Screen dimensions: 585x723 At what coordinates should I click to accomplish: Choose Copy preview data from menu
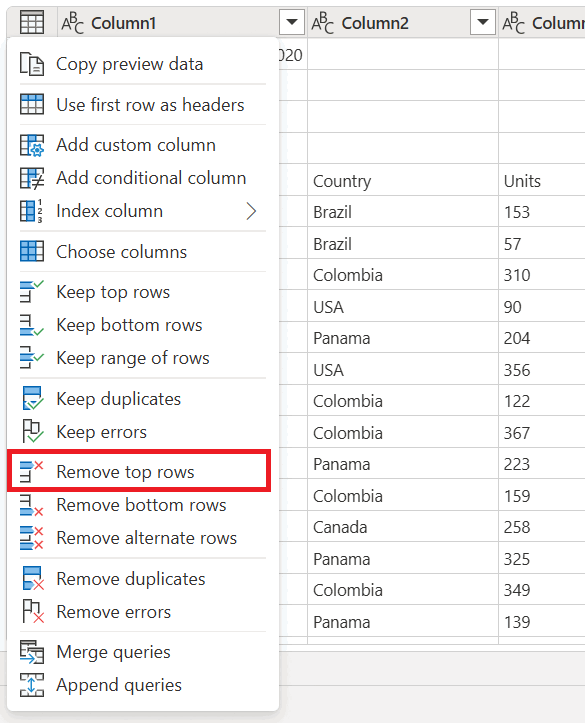143,64
